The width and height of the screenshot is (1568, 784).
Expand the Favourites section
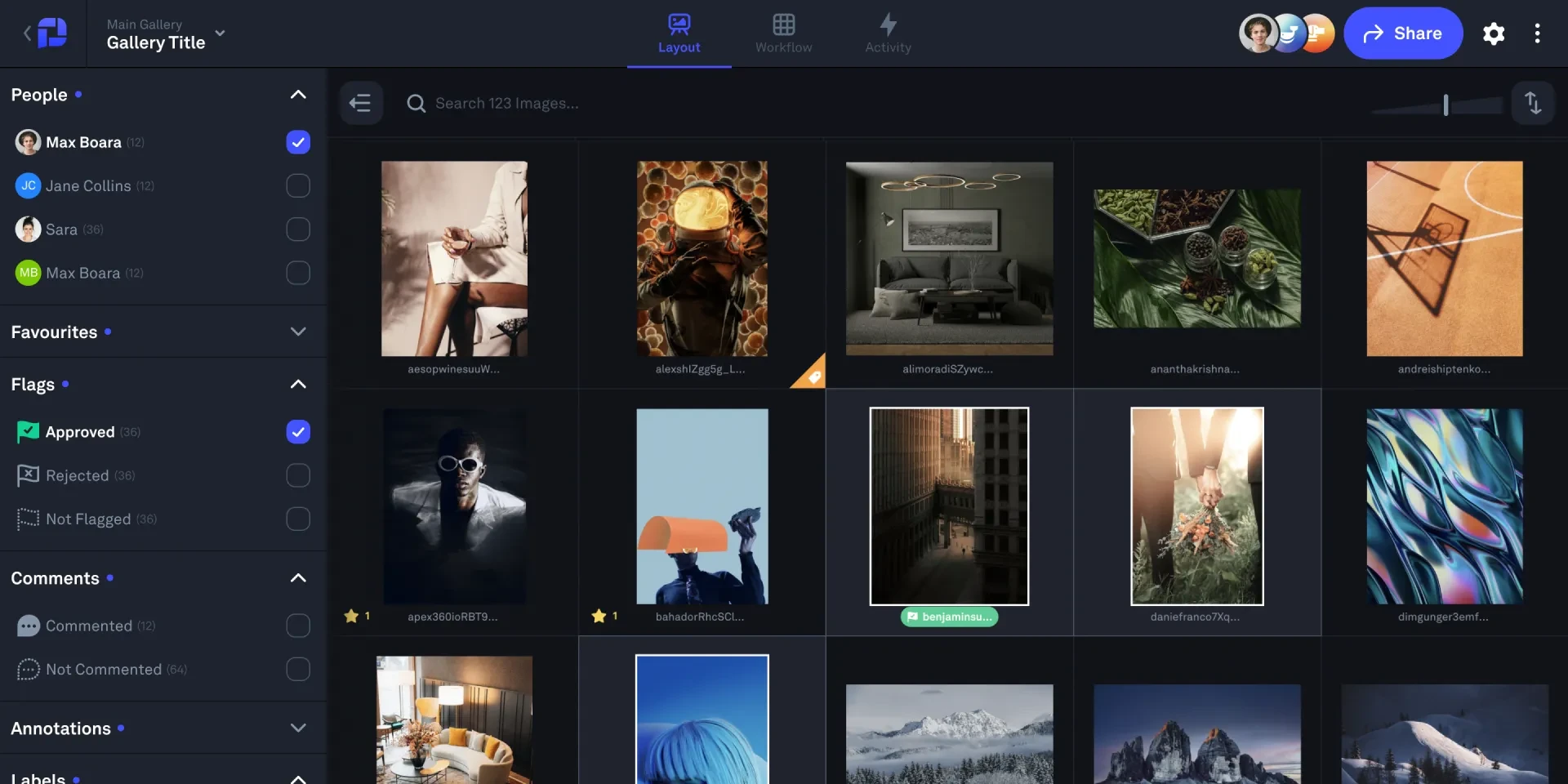(x=298, y=332)
